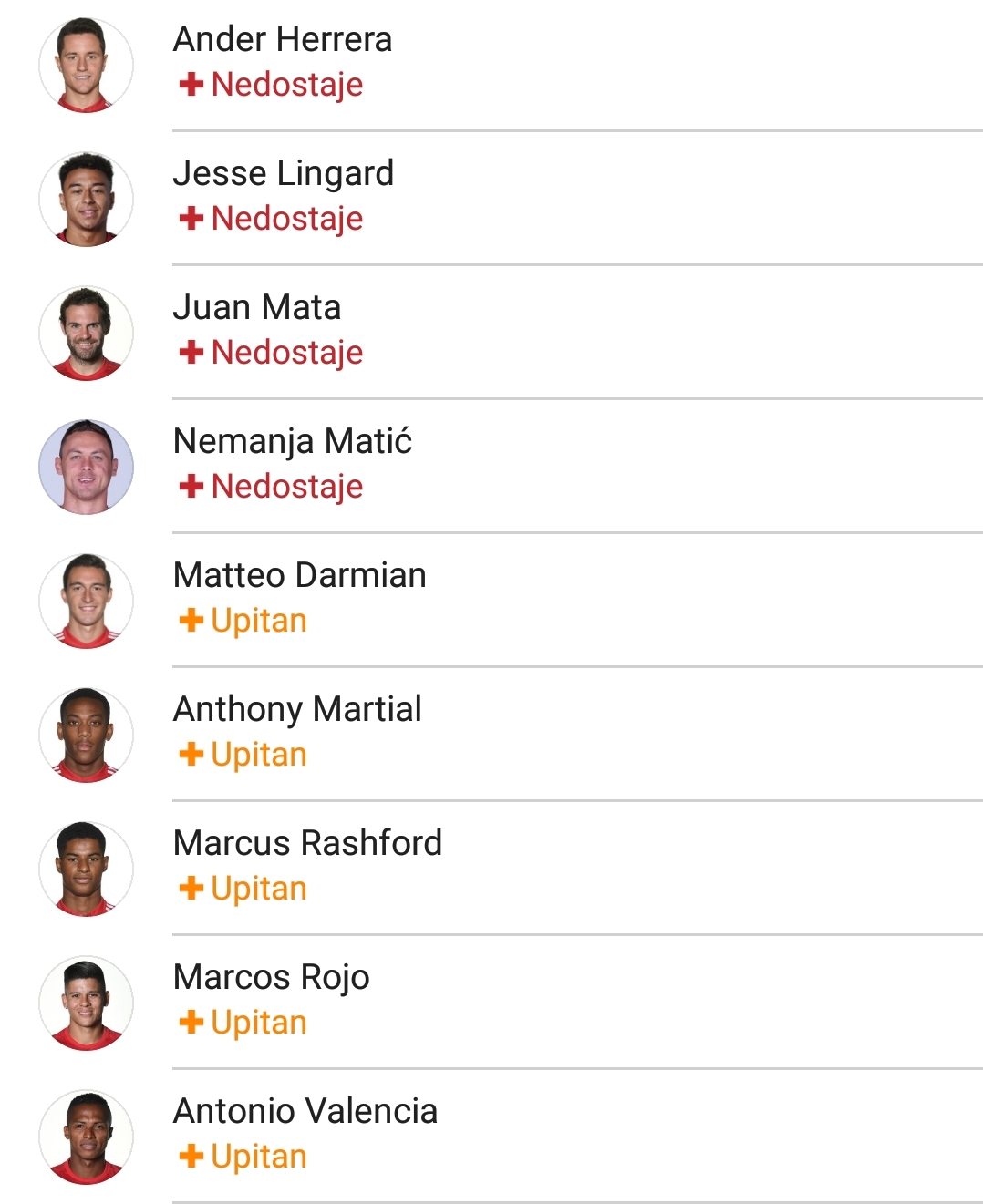The width and height of the screenshot is (983, 1204).
Task: Tap the orange cross icon under Anthony Martial
Action: (x=191, y=755)
